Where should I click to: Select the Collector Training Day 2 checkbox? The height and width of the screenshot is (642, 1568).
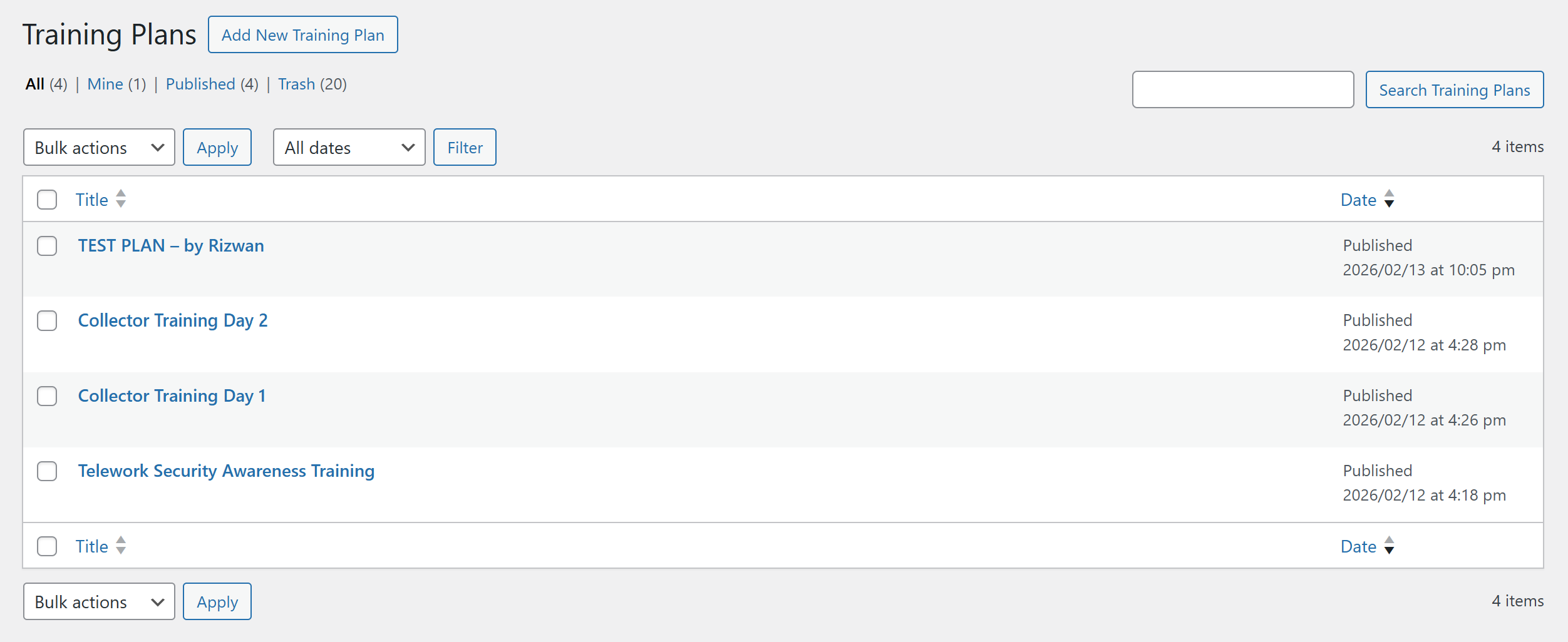pyautogui.click(x=47, y=321)
